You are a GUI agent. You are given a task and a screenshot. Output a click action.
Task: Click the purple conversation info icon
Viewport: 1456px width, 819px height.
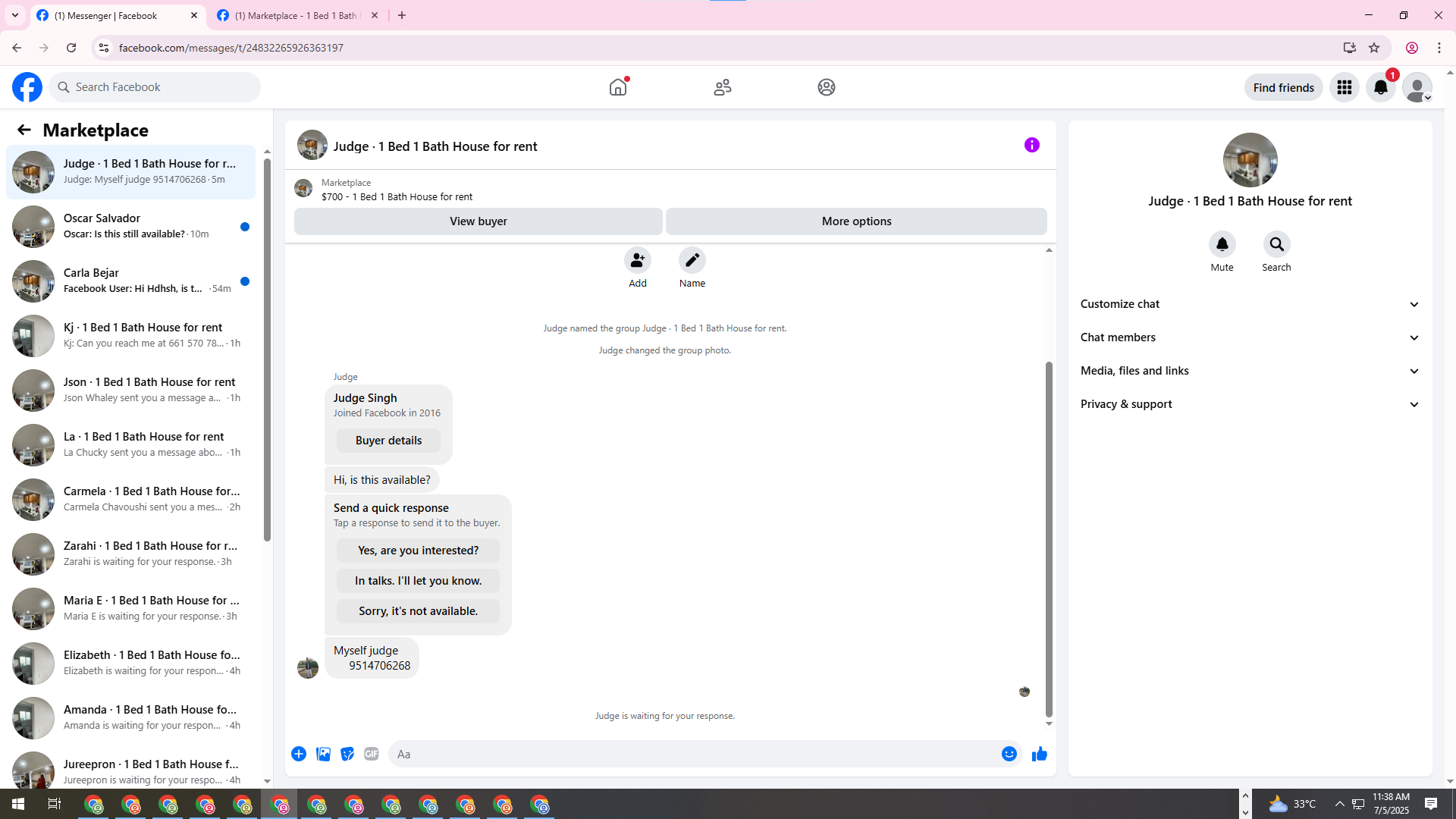(x=1031, y=145)
